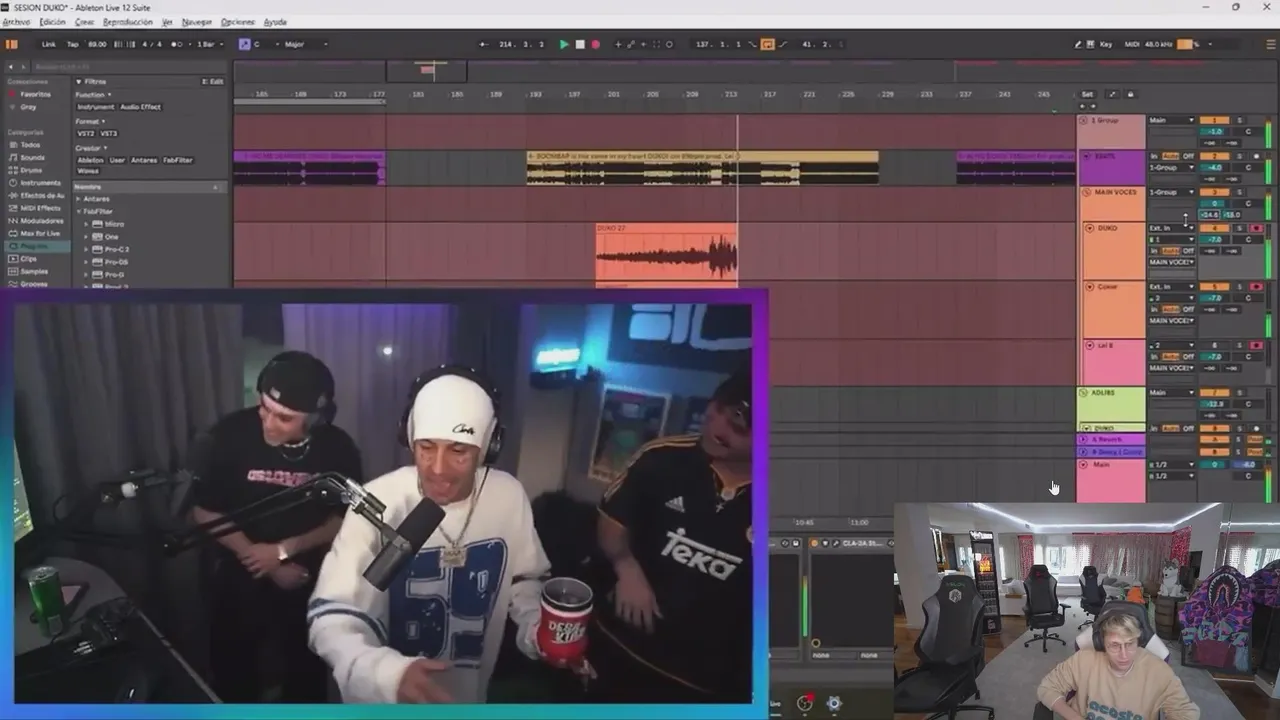The image size is (1280, 720).
Task: Click the Tap tempo button
Action: (73, 44)
